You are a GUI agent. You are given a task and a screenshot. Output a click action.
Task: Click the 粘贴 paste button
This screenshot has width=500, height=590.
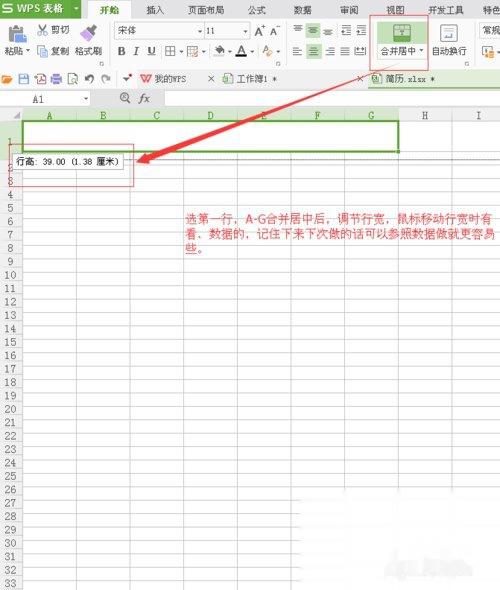coord(17,40)
